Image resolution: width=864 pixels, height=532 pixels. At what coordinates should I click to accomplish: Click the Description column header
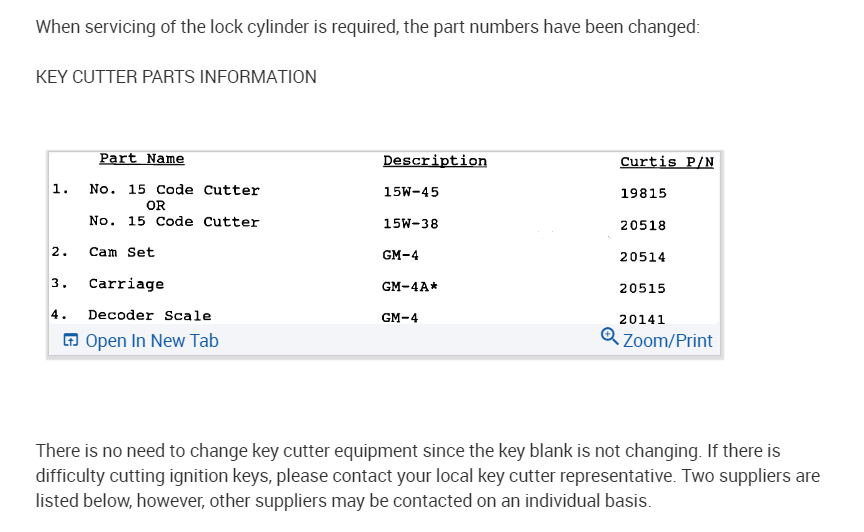click(434, 161)
